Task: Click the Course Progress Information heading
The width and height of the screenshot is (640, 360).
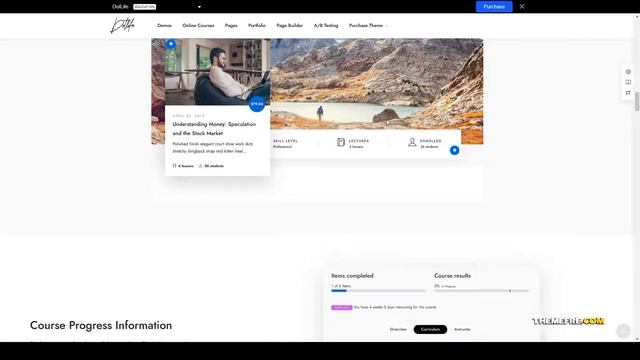Action: (101, 325)
